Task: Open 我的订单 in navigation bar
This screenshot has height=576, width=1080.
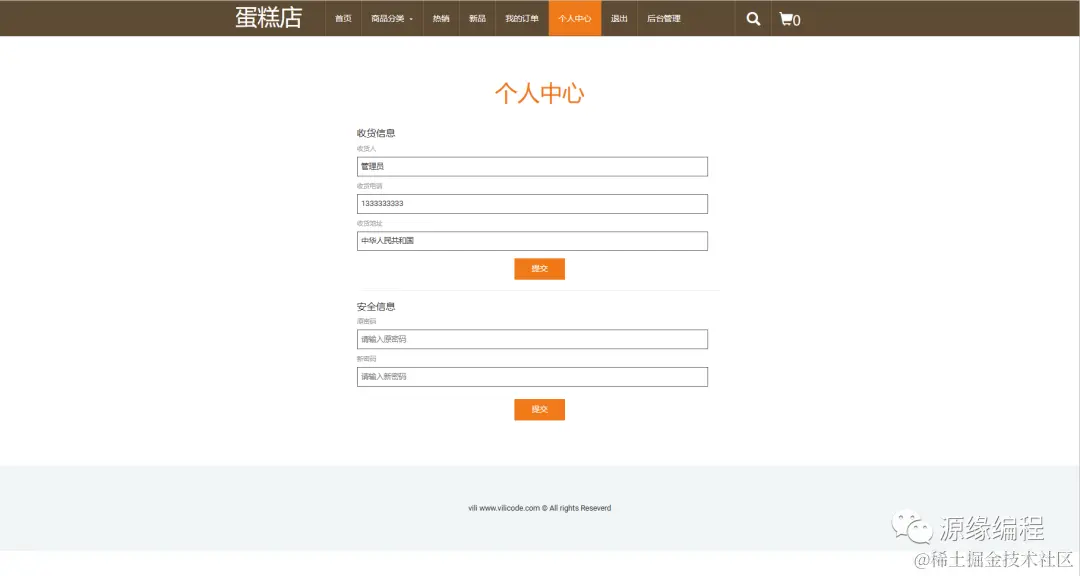Action: 522,19
